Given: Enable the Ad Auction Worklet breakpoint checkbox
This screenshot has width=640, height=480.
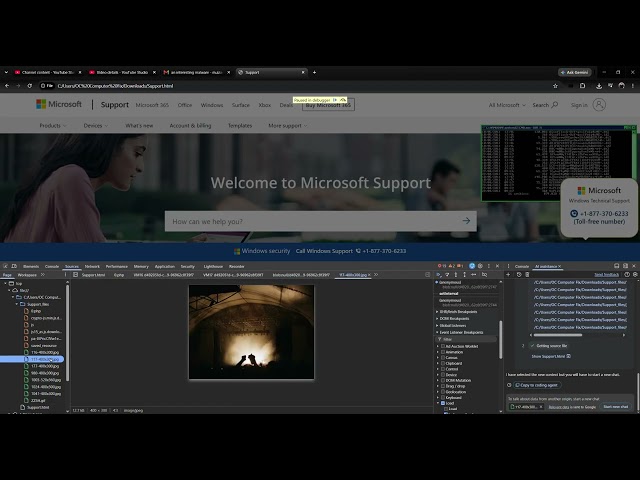Looking at the screenshot, I should click(x=443, y=346).
